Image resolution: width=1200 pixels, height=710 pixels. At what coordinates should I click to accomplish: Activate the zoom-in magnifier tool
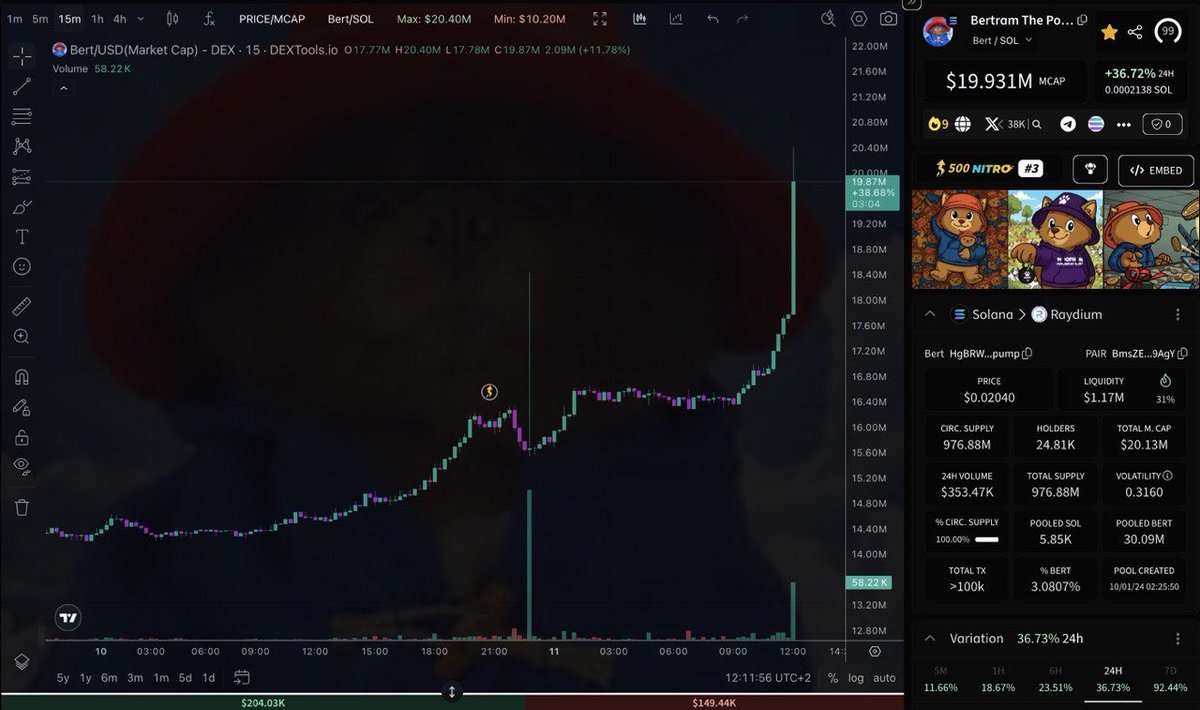click(22, 337)
